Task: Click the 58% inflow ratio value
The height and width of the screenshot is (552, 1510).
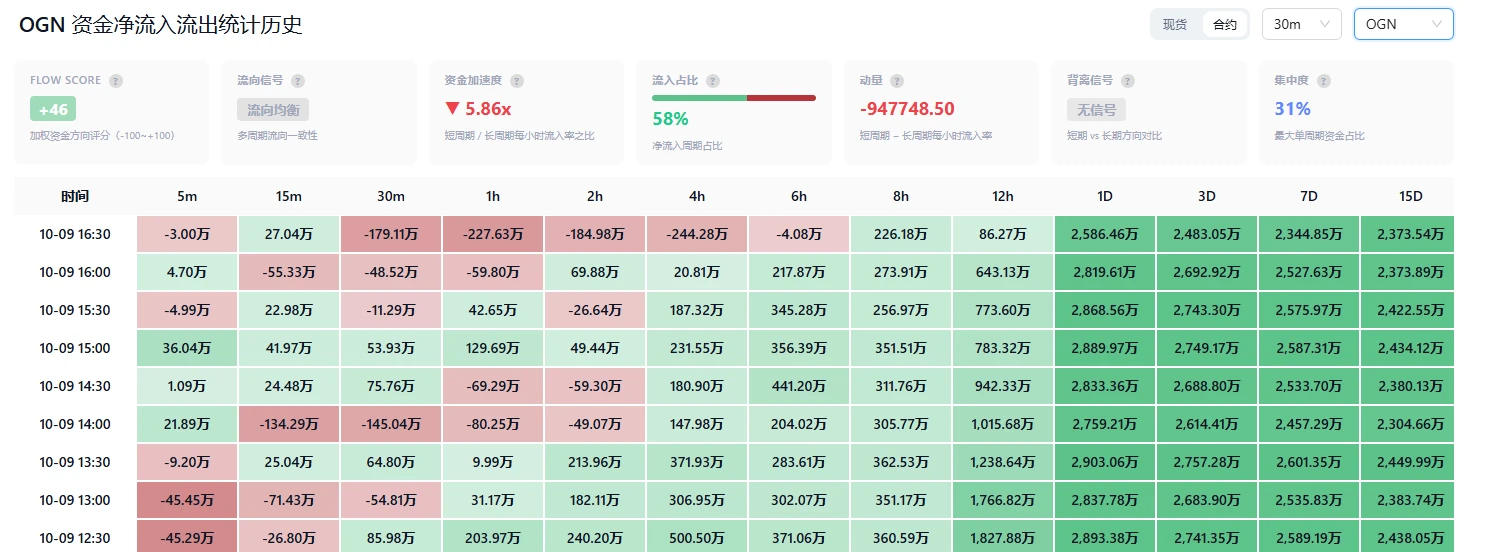Action: click(x=670, y=119)
